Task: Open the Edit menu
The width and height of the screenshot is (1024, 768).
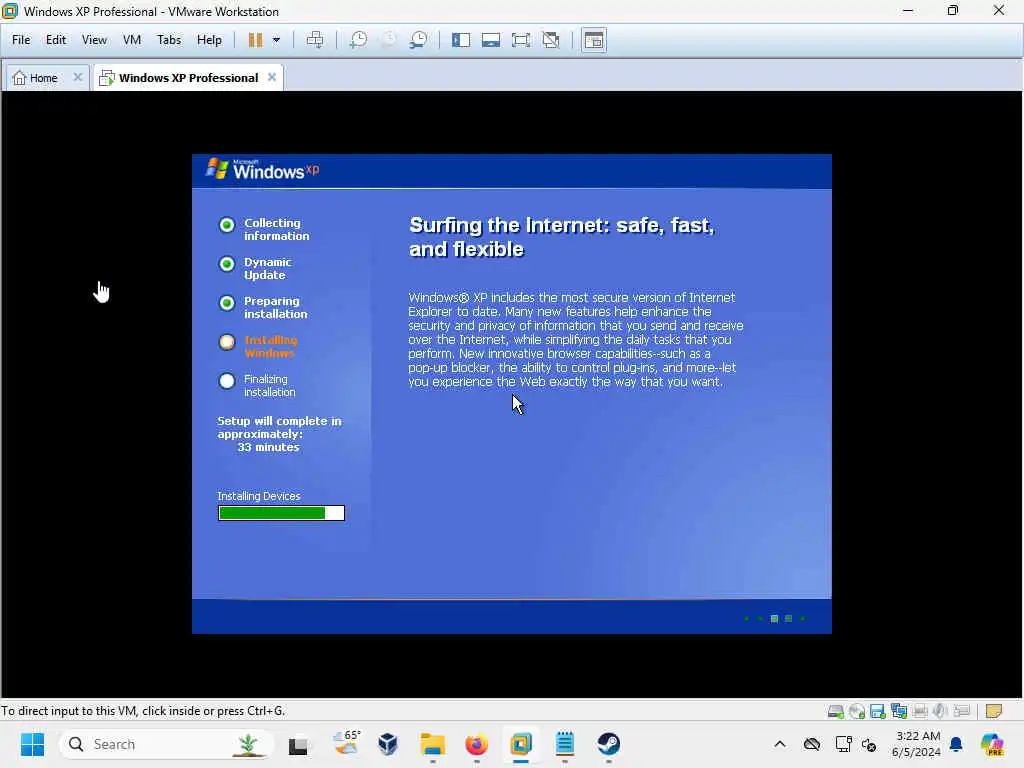Action: (x=56, y=40)
